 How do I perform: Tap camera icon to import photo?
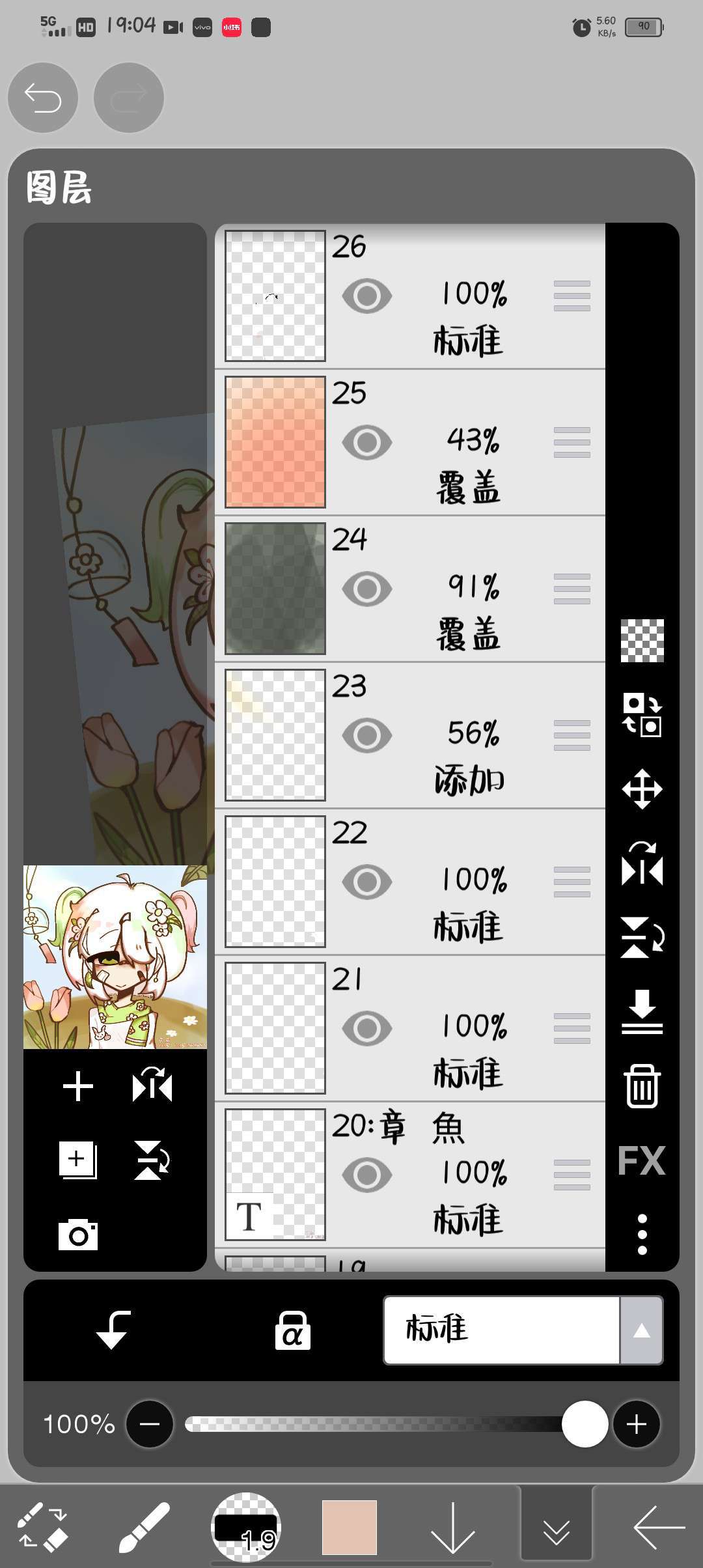pyautogui.click(x=78, y=1234)
